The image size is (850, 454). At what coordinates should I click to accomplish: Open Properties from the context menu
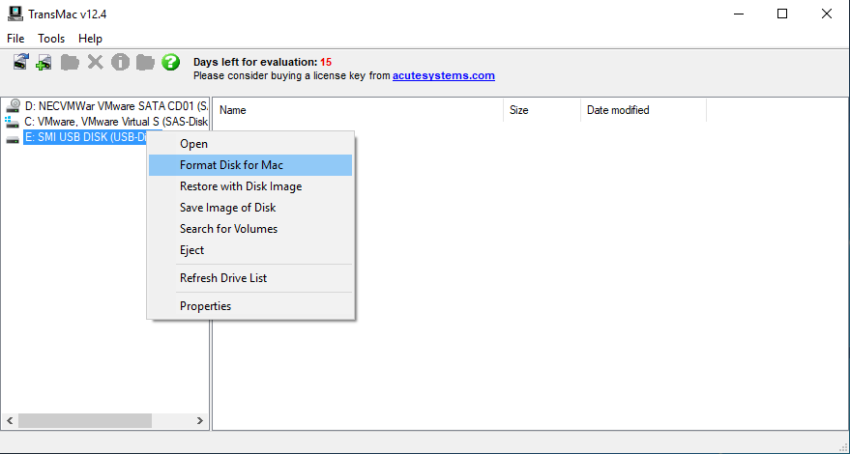coord(250,306)
